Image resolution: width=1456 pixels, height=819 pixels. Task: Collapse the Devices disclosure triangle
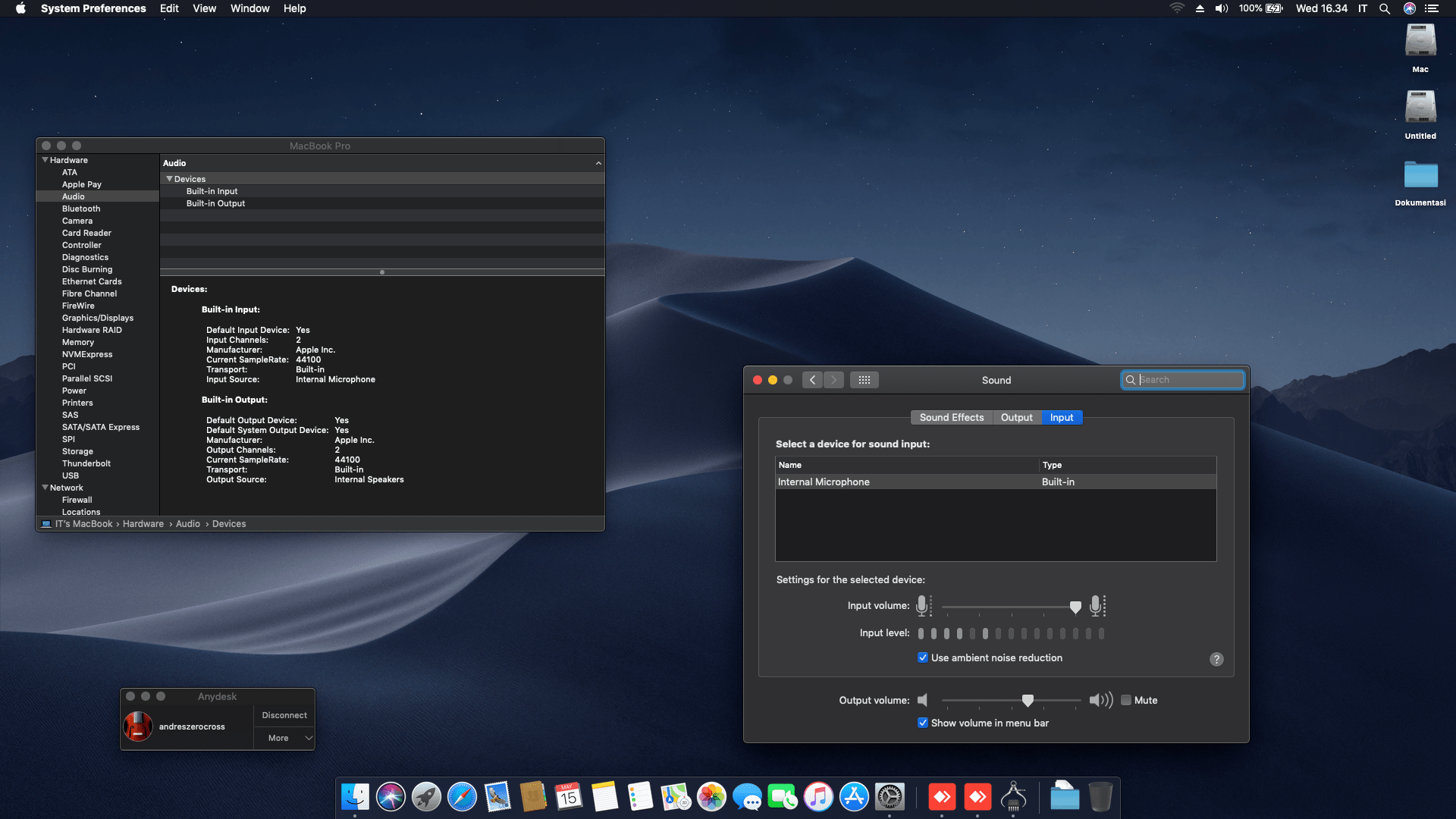(x=170, y=179)
